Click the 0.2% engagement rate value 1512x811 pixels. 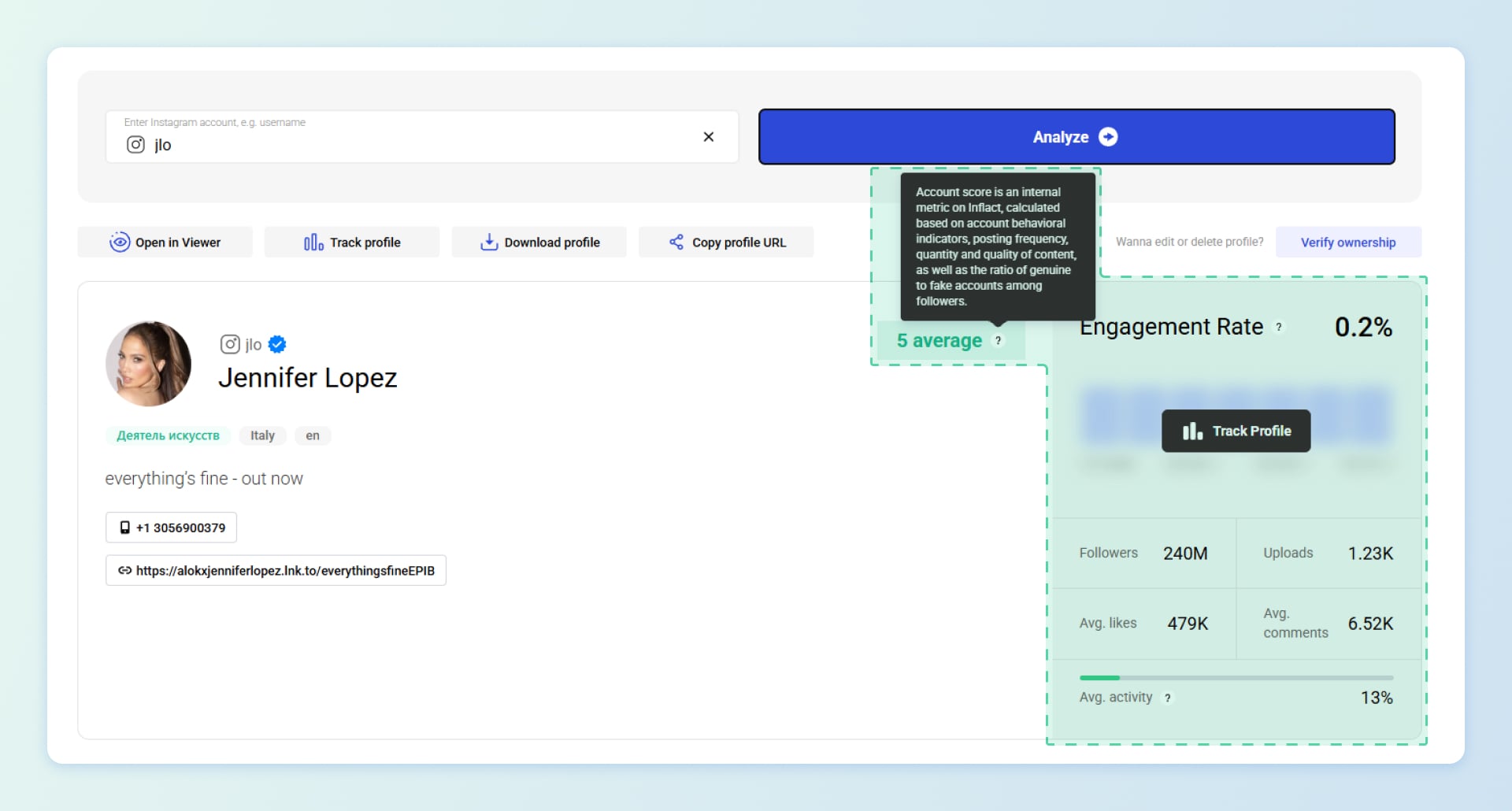click(1364, 327)
